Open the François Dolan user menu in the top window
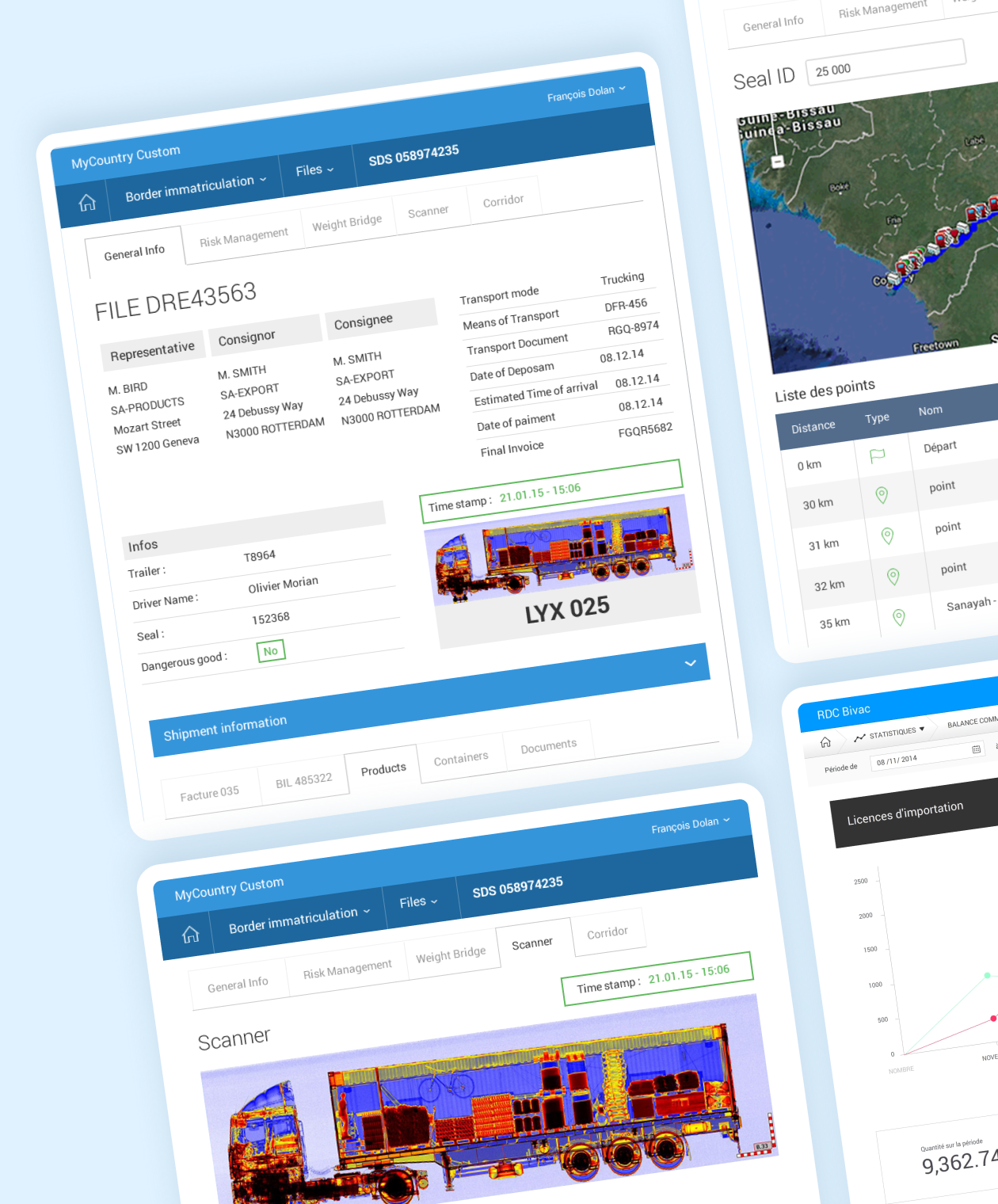 coord(586,93)
